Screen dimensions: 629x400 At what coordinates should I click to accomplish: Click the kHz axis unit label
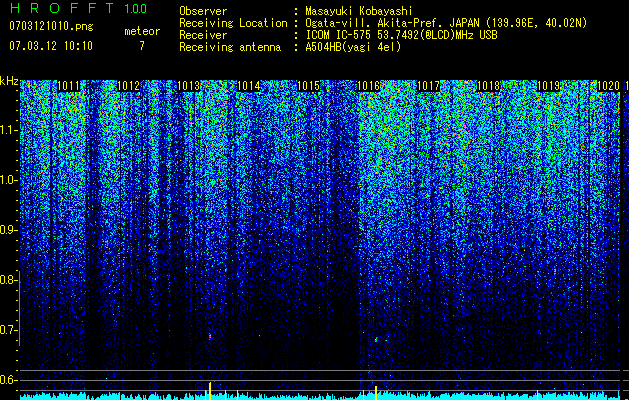click(9, 81)
